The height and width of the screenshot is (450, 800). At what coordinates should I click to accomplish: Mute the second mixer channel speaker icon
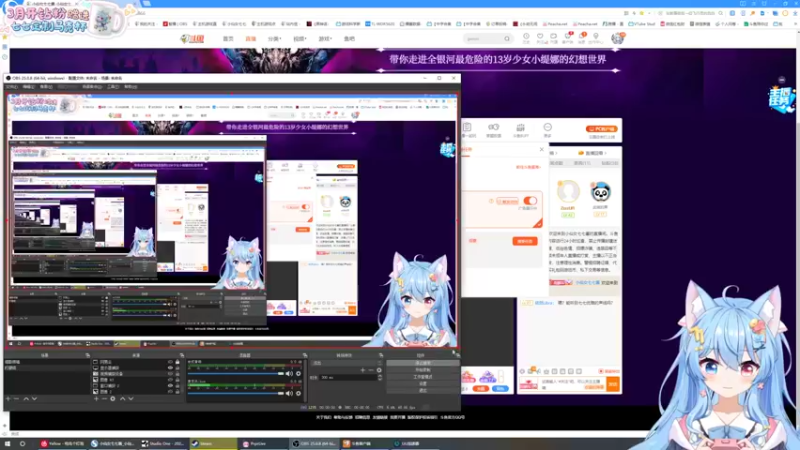pyautogui.click(x=289, y=393)
